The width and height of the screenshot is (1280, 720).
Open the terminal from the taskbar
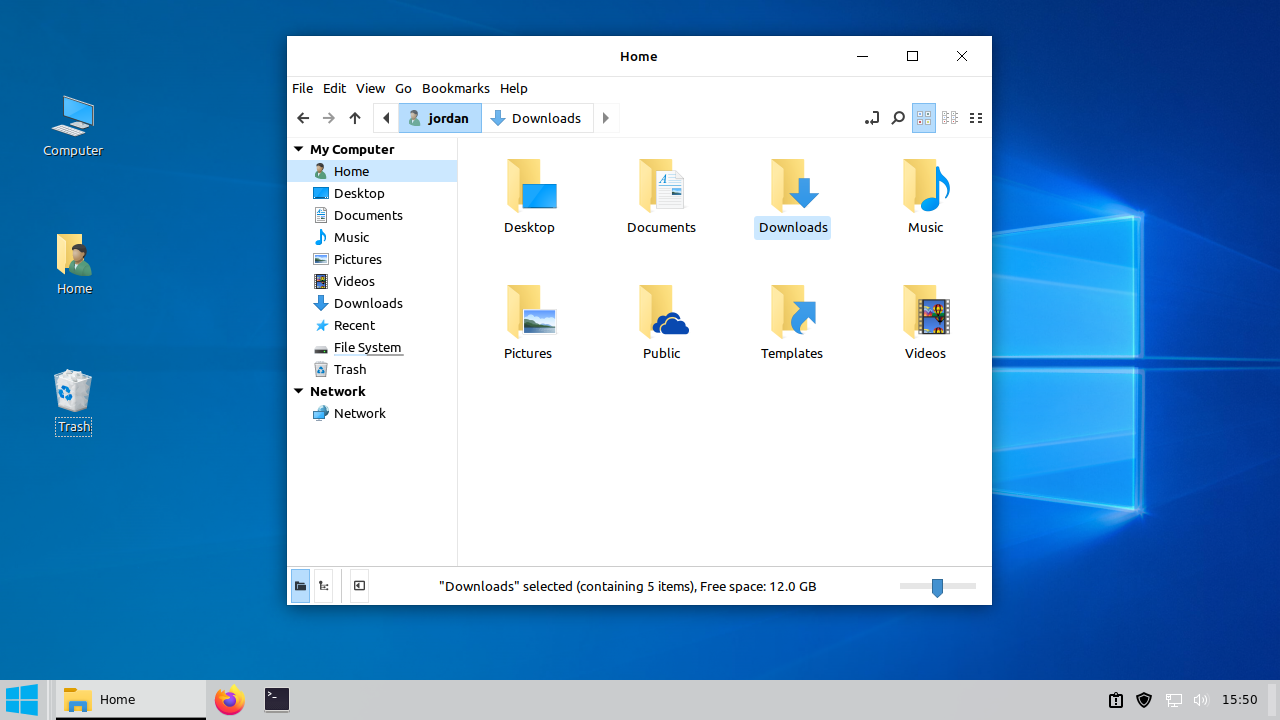pos(276,699)
